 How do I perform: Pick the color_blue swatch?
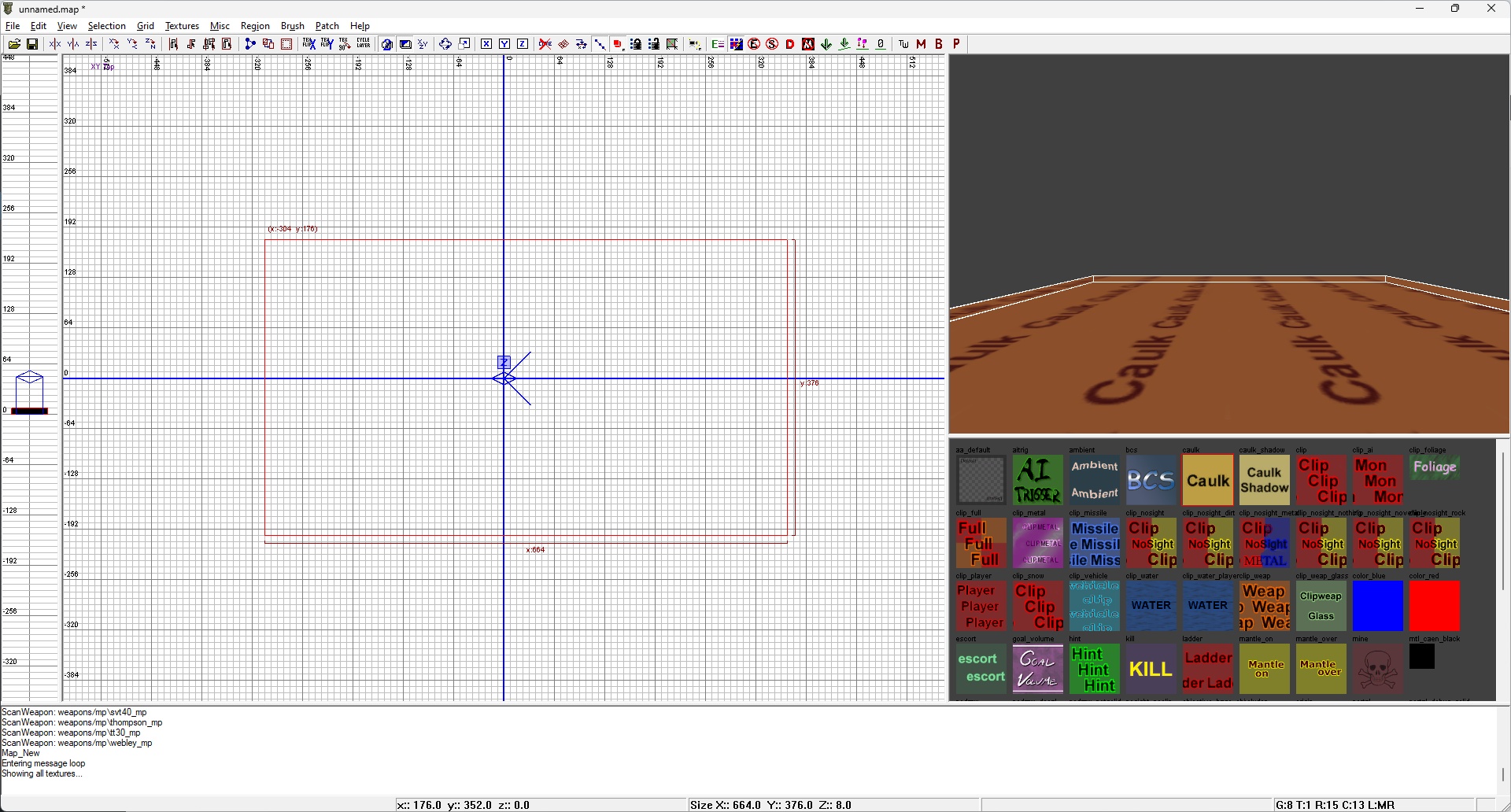tap(1378, 606)
